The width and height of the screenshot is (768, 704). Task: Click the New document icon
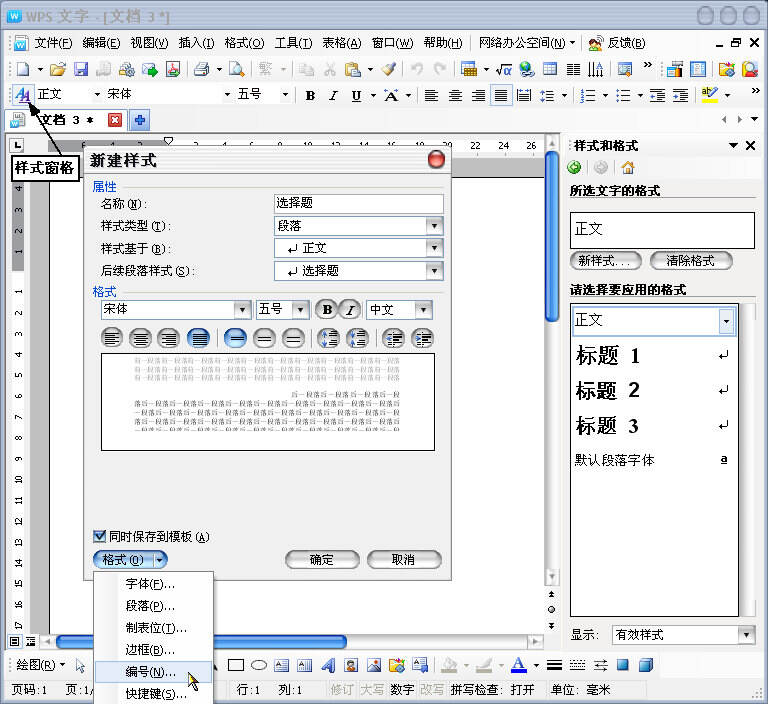(23, 69)
